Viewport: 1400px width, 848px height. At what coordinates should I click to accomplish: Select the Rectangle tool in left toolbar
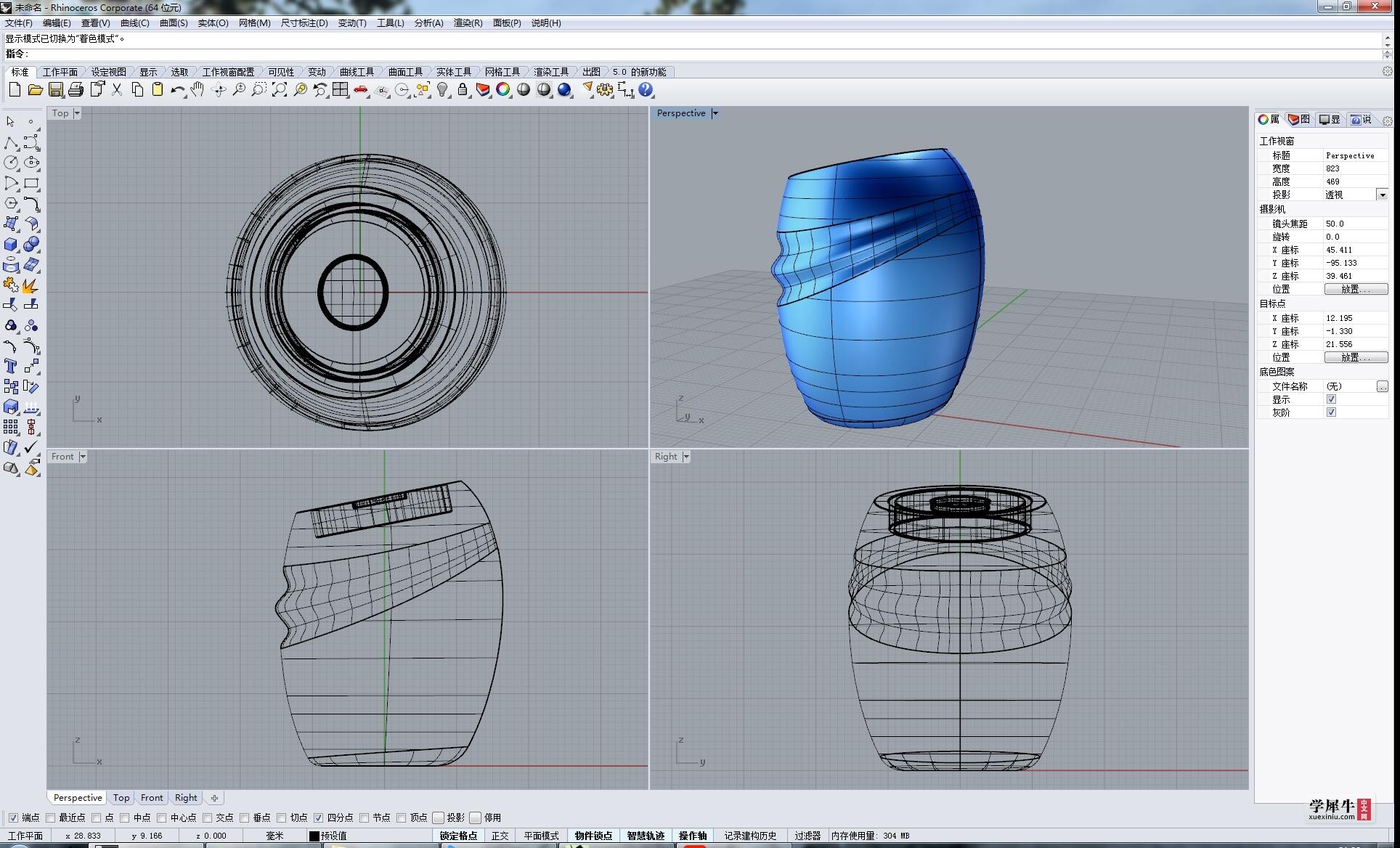click(x=31, y=183)
